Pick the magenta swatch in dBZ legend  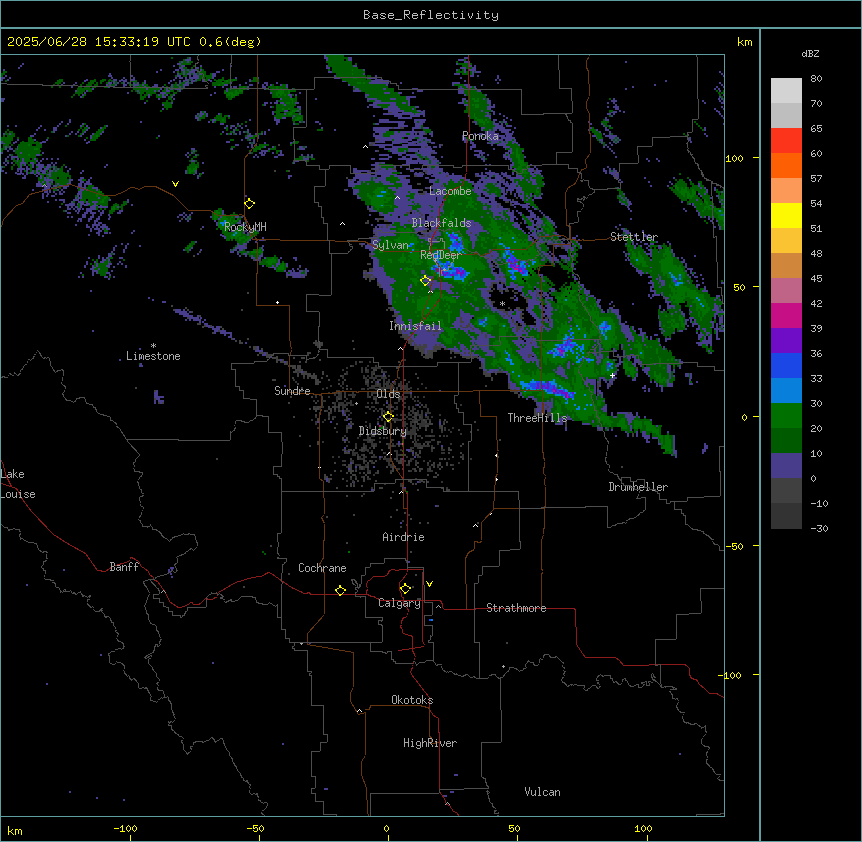[x=786, y=315]
